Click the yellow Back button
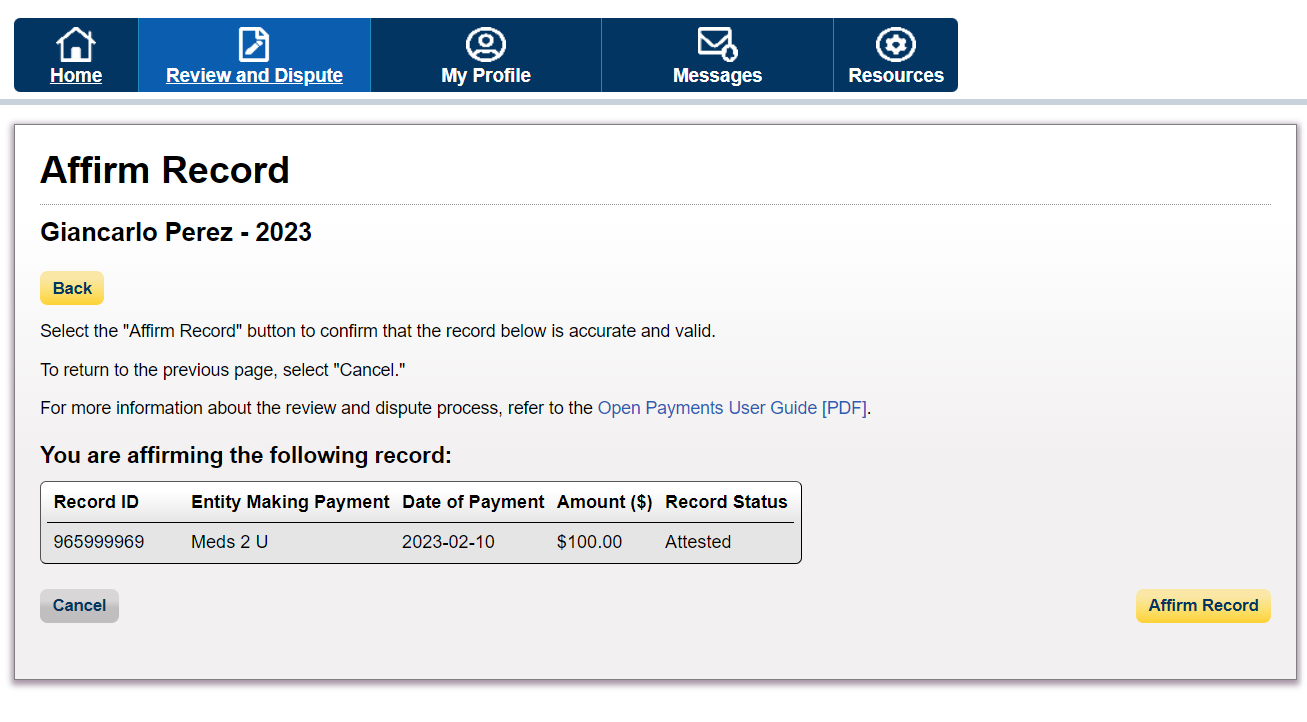1307x722 pixels. pyautogui.click(x=72, y=288)
